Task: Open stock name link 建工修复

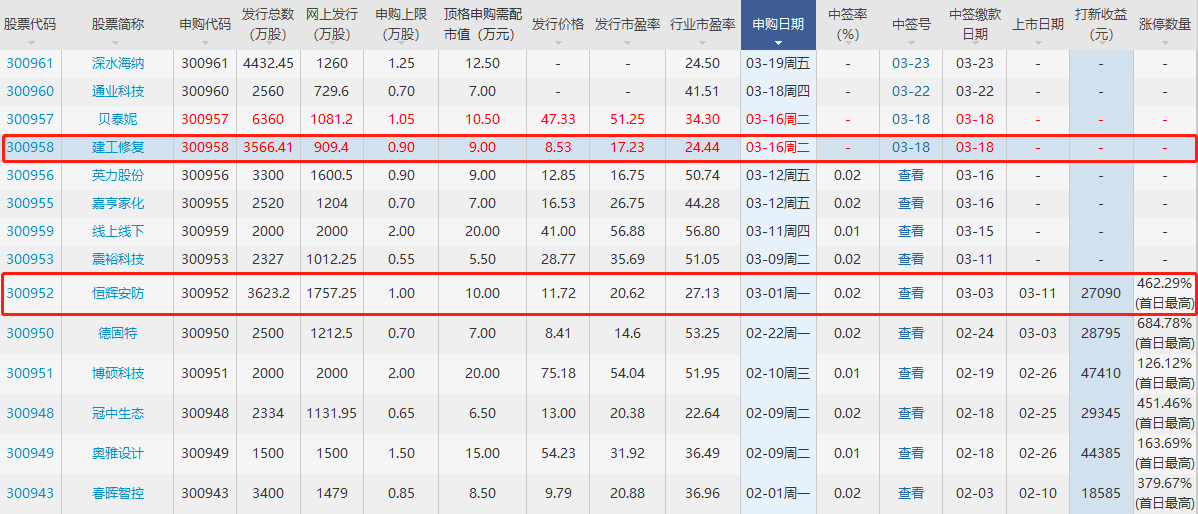Action: [117, 147]
